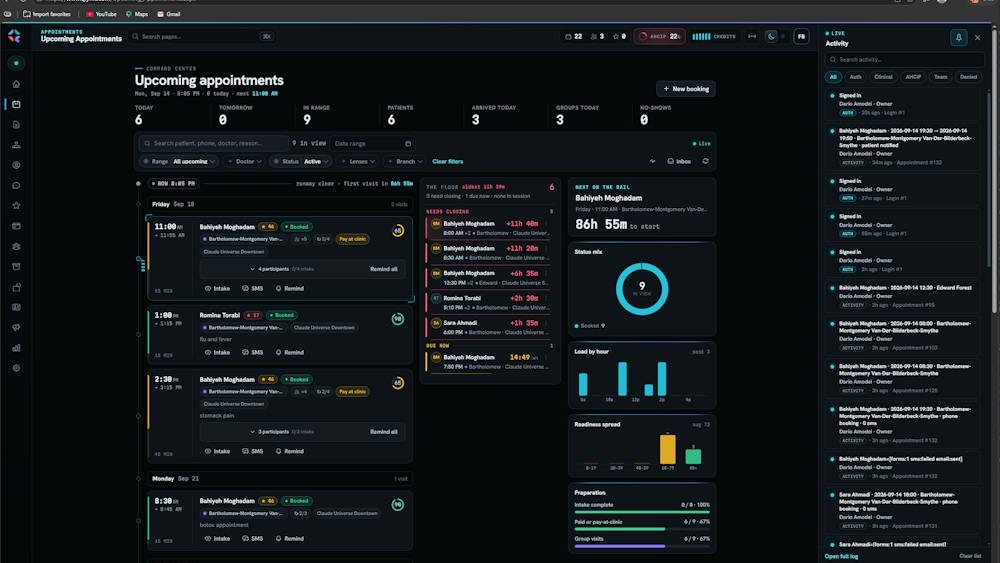This screenshot has width=1000, height=563.
Task: Click the megaphone icon in the sidebar
Action: tap(16, 327)
